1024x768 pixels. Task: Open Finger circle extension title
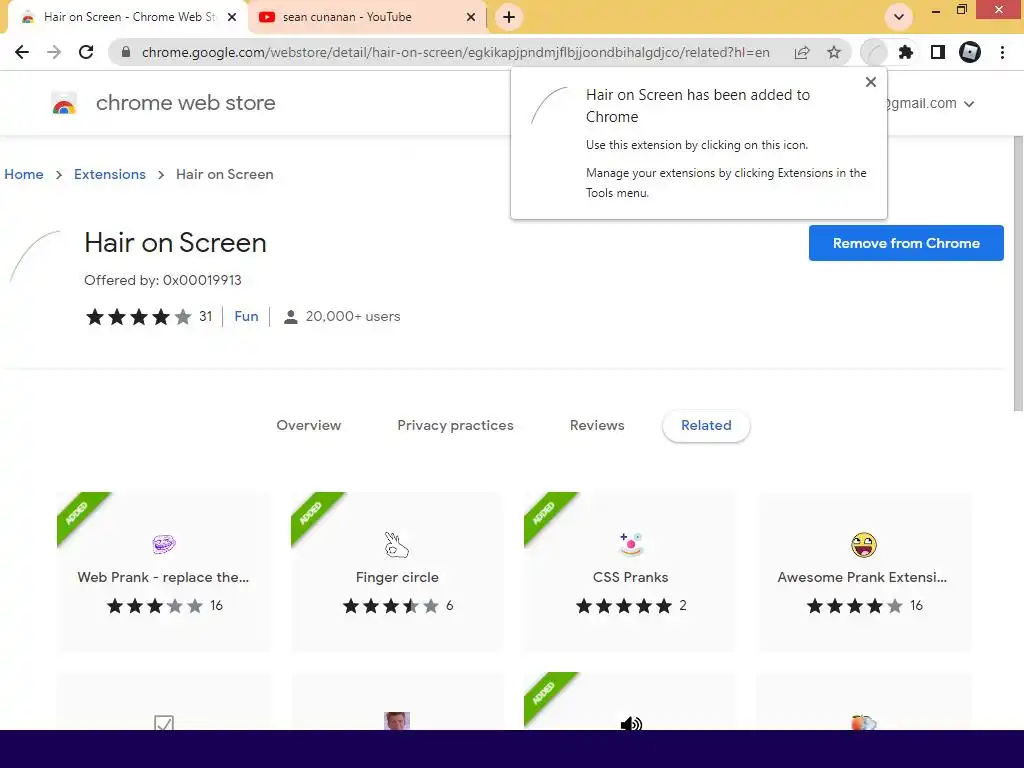(x=397, y=577)
